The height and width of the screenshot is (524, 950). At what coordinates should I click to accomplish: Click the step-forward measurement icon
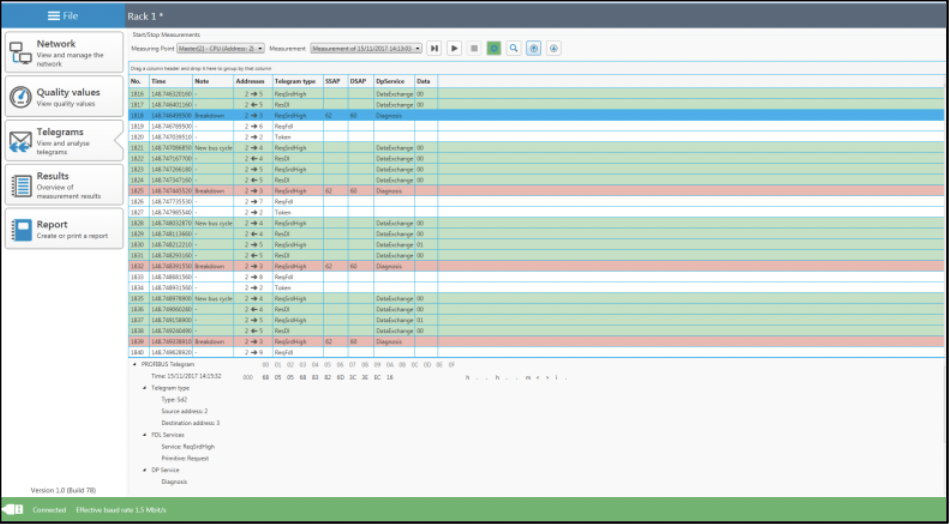tap(435, 48)
